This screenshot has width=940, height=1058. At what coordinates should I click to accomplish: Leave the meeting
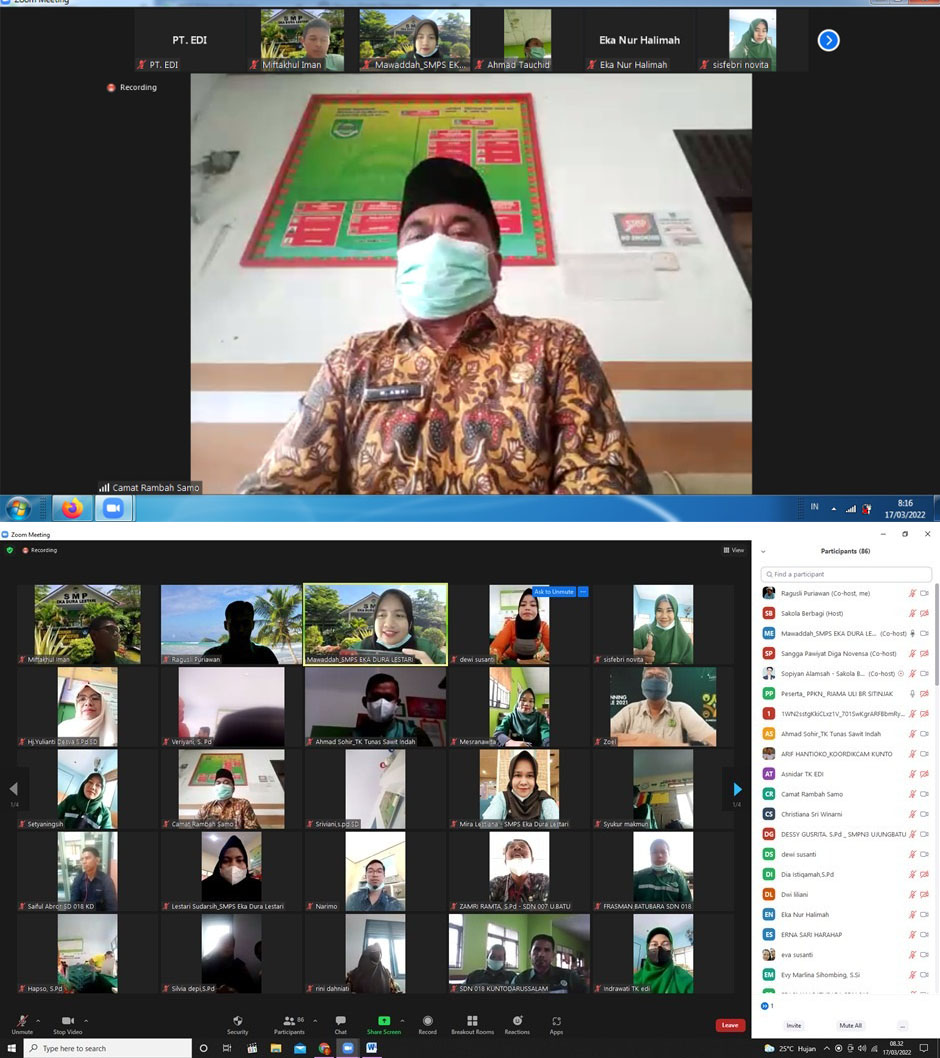click(x=730, y=1025)
